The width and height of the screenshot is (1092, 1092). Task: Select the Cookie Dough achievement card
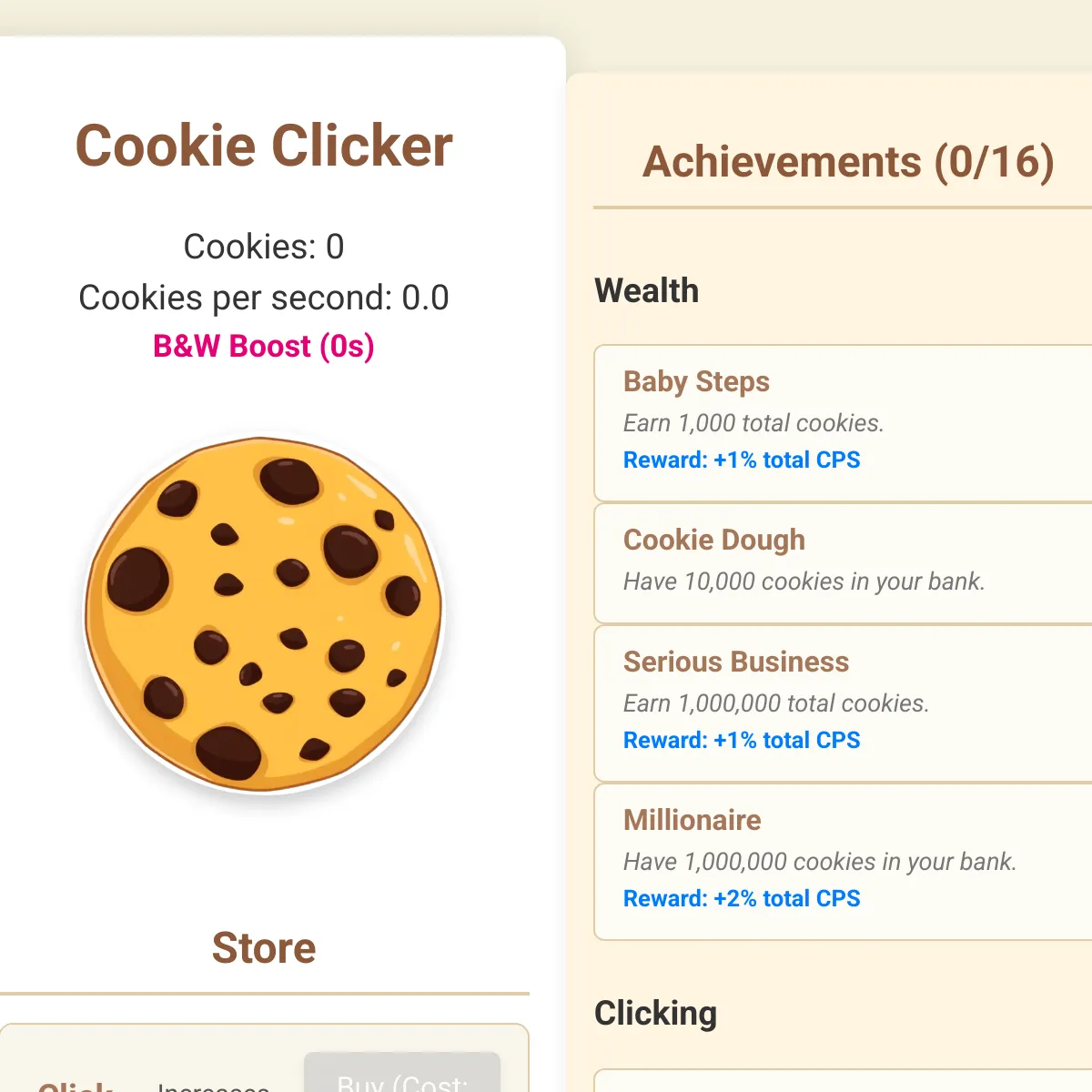click(x=843, y=563)
